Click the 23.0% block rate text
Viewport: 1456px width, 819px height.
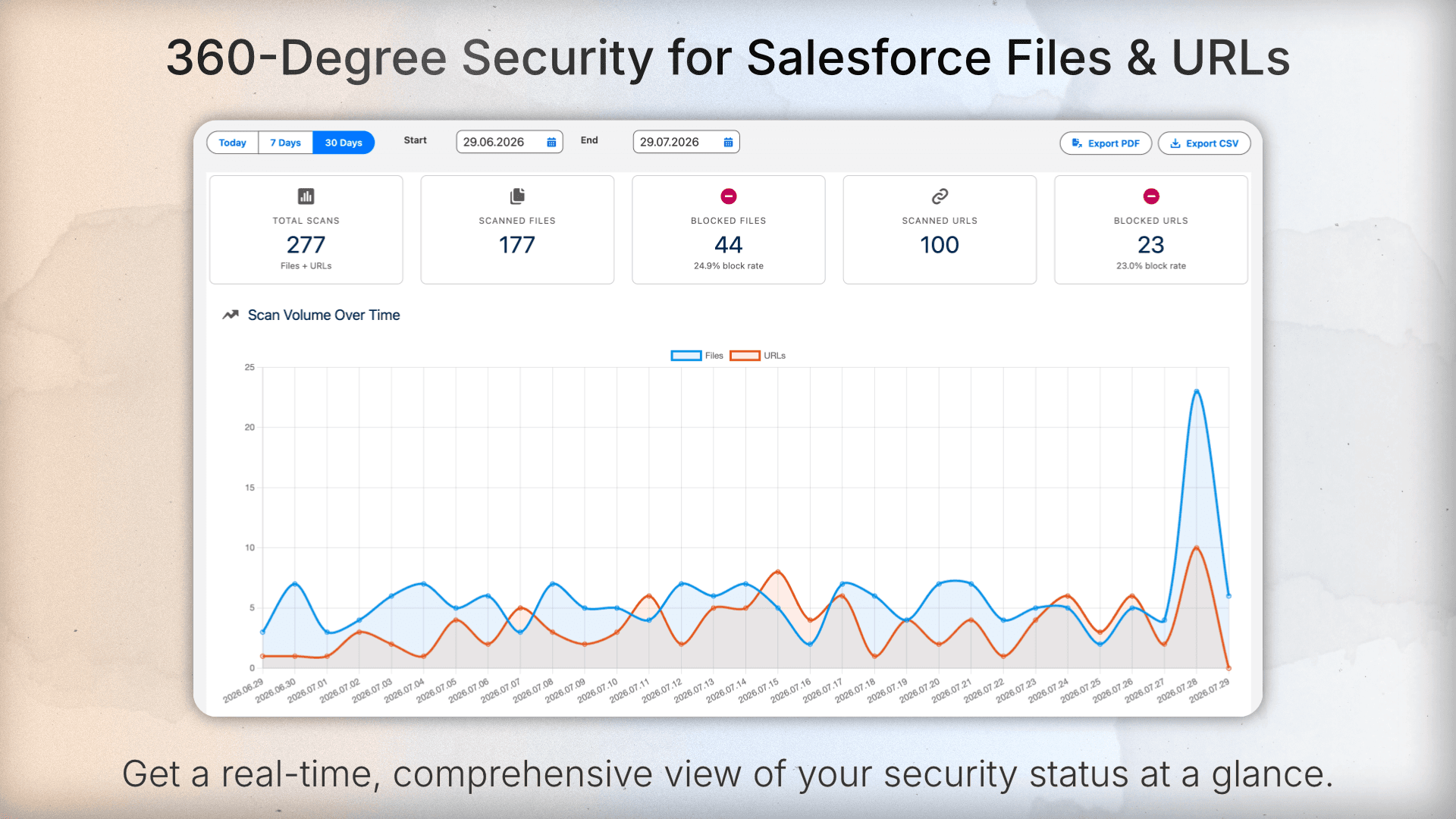coord(1151,266)
